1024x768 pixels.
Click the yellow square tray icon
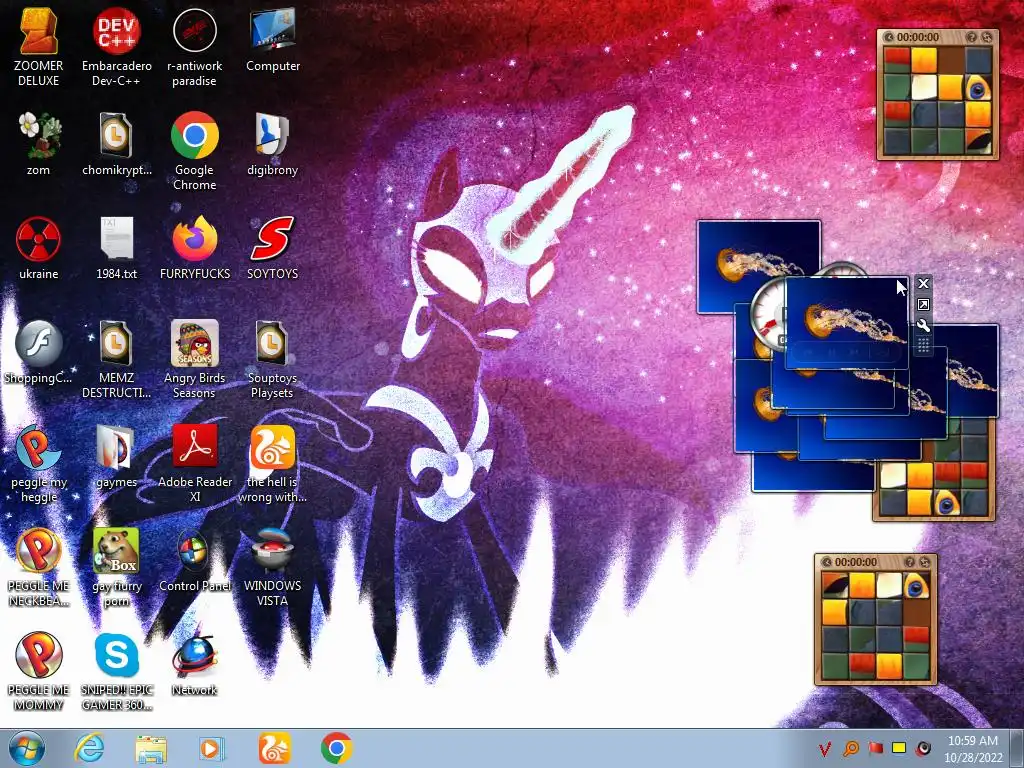pos(899,748)
